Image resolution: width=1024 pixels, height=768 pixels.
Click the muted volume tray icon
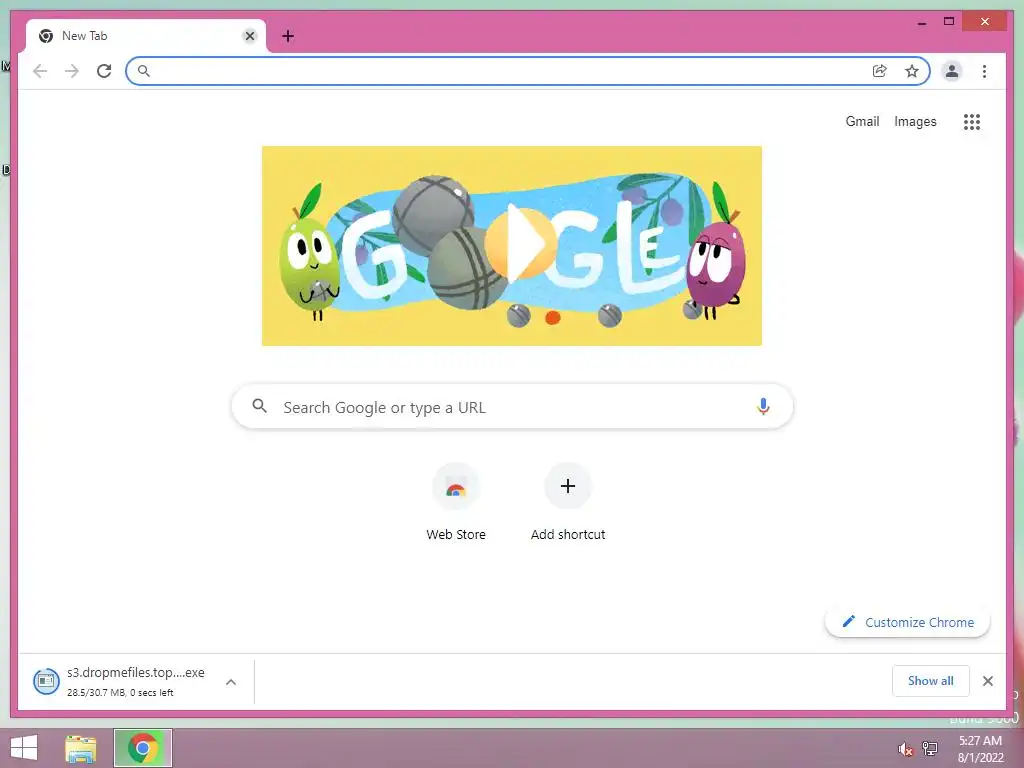[905, 749]
